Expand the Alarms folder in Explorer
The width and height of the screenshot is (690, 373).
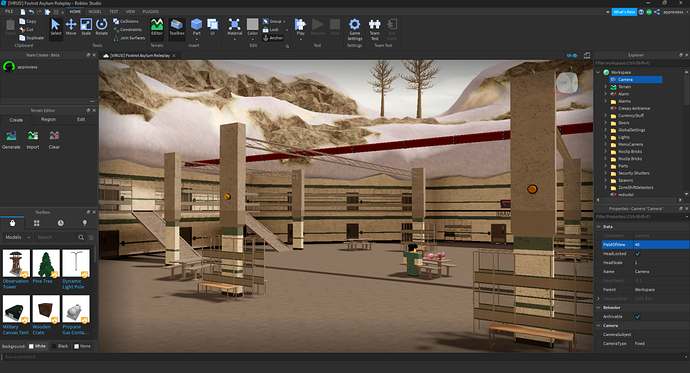pos(606,101)
